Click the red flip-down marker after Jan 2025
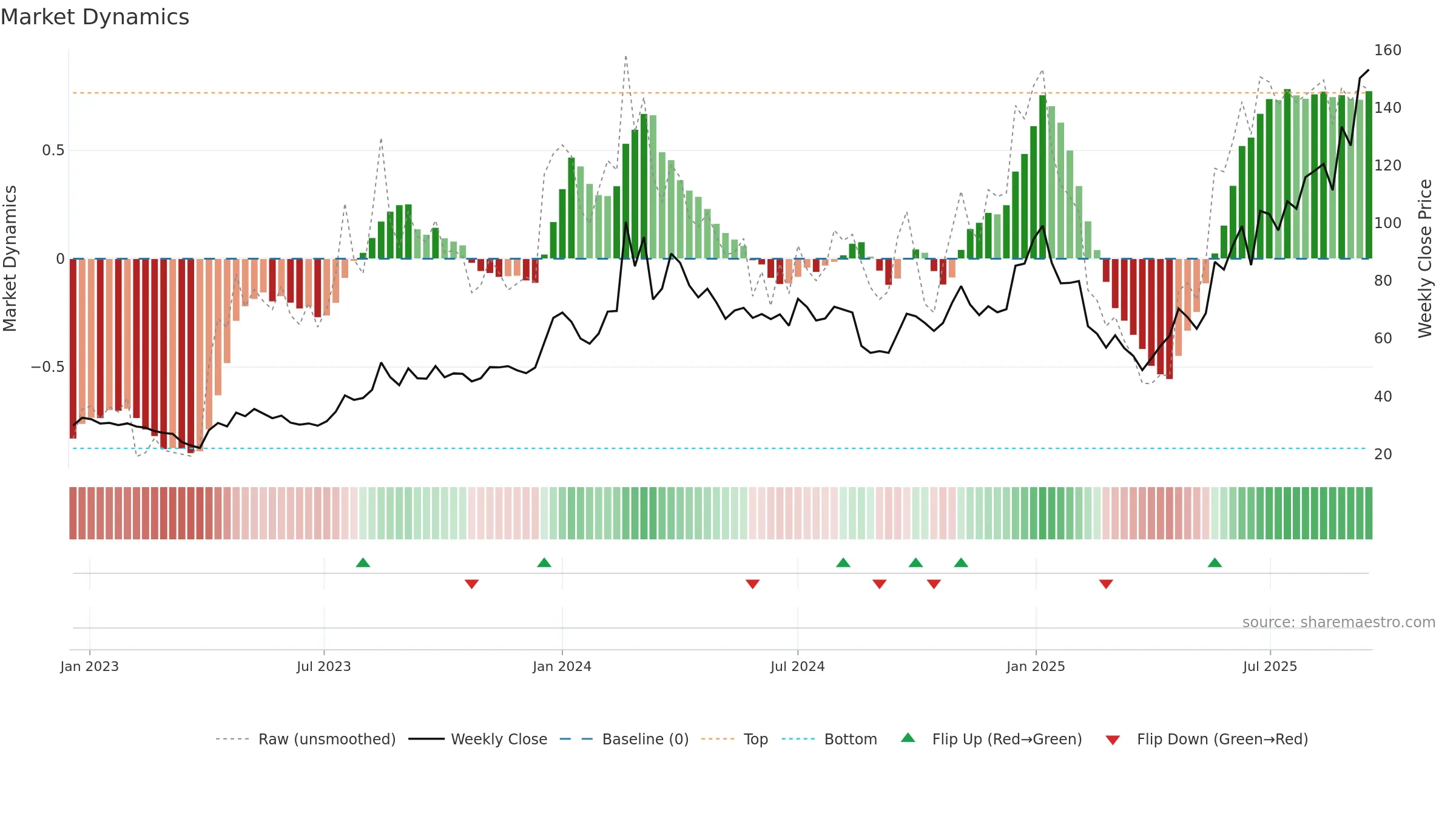 point(1106,584)
